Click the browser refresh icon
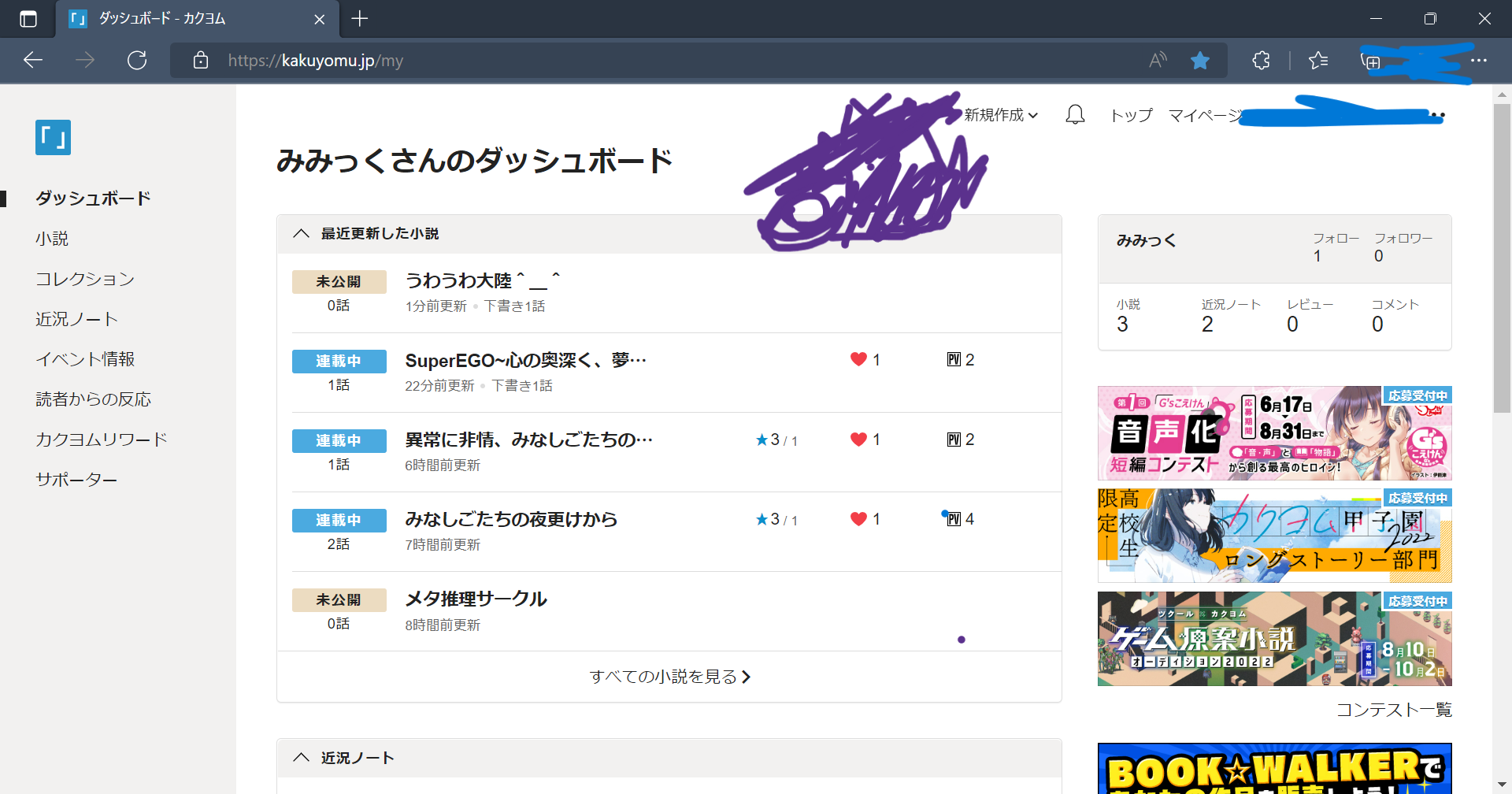This screenshot has width=1512, height=794. 137,61
